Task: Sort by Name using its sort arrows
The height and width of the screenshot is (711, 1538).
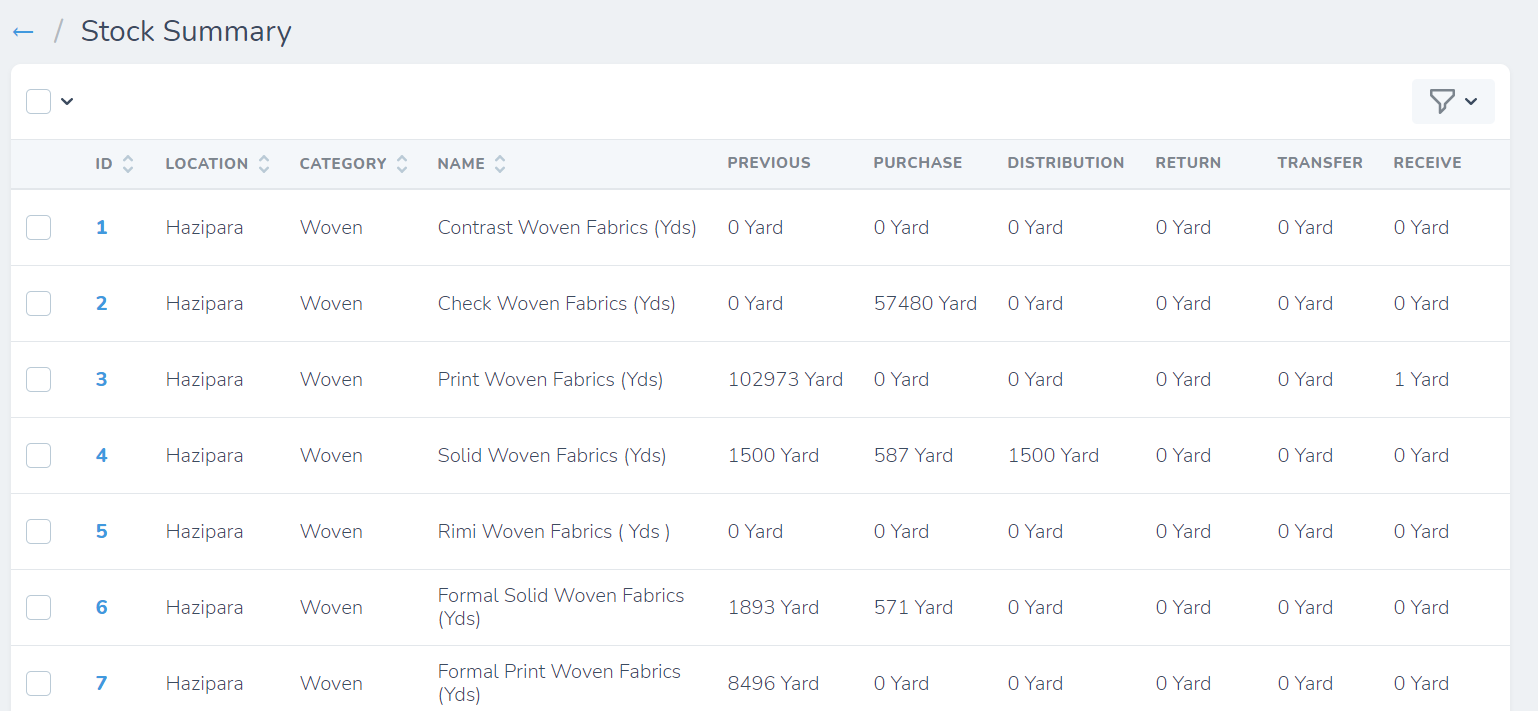Action: [500, 164]
